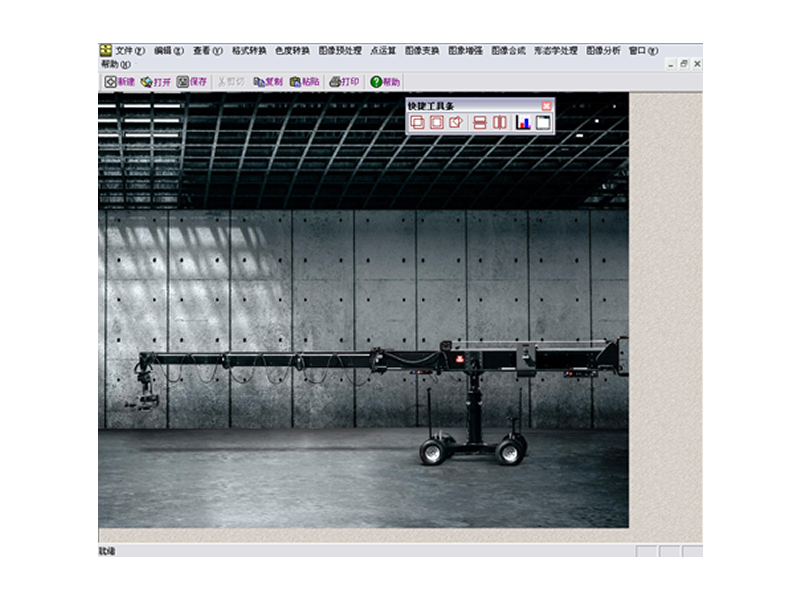Screen dimensions: 800x600
Task: Open the 图像分析 (Image Analysis) menu
Action: click(x=603, y=50)
